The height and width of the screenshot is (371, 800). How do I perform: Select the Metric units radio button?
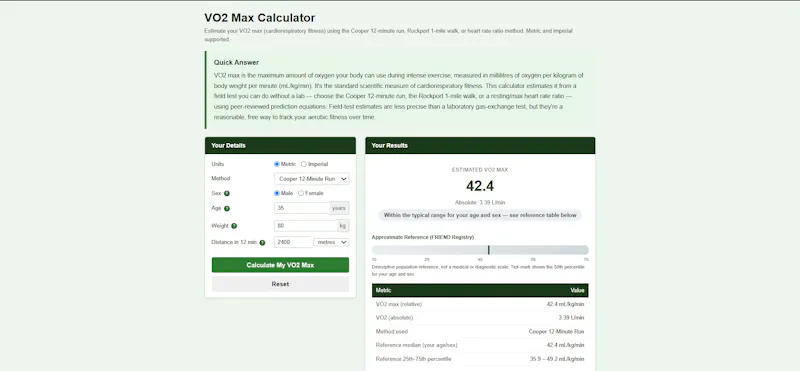click(277, 164)
